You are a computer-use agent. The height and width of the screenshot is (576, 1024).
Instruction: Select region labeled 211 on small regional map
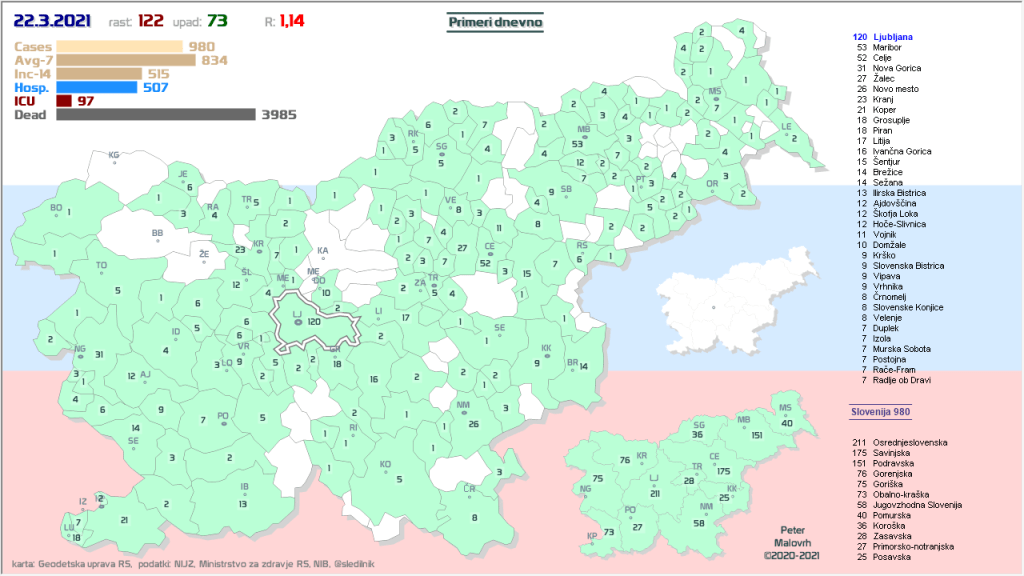click(x=654, y=493)
